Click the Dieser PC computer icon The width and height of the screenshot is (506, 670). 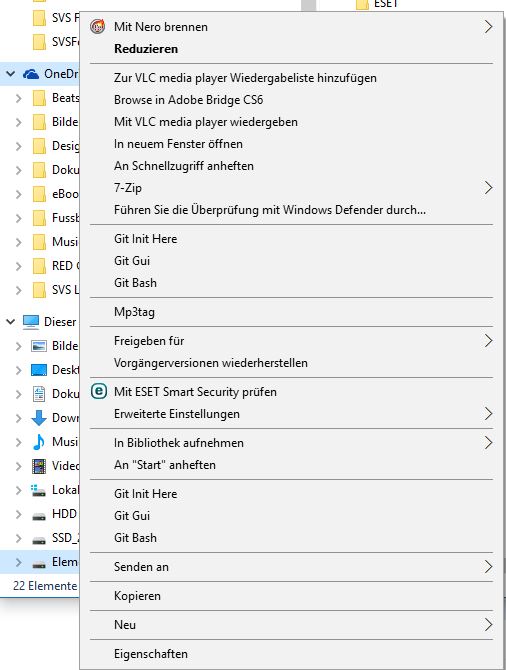point(31,322)
